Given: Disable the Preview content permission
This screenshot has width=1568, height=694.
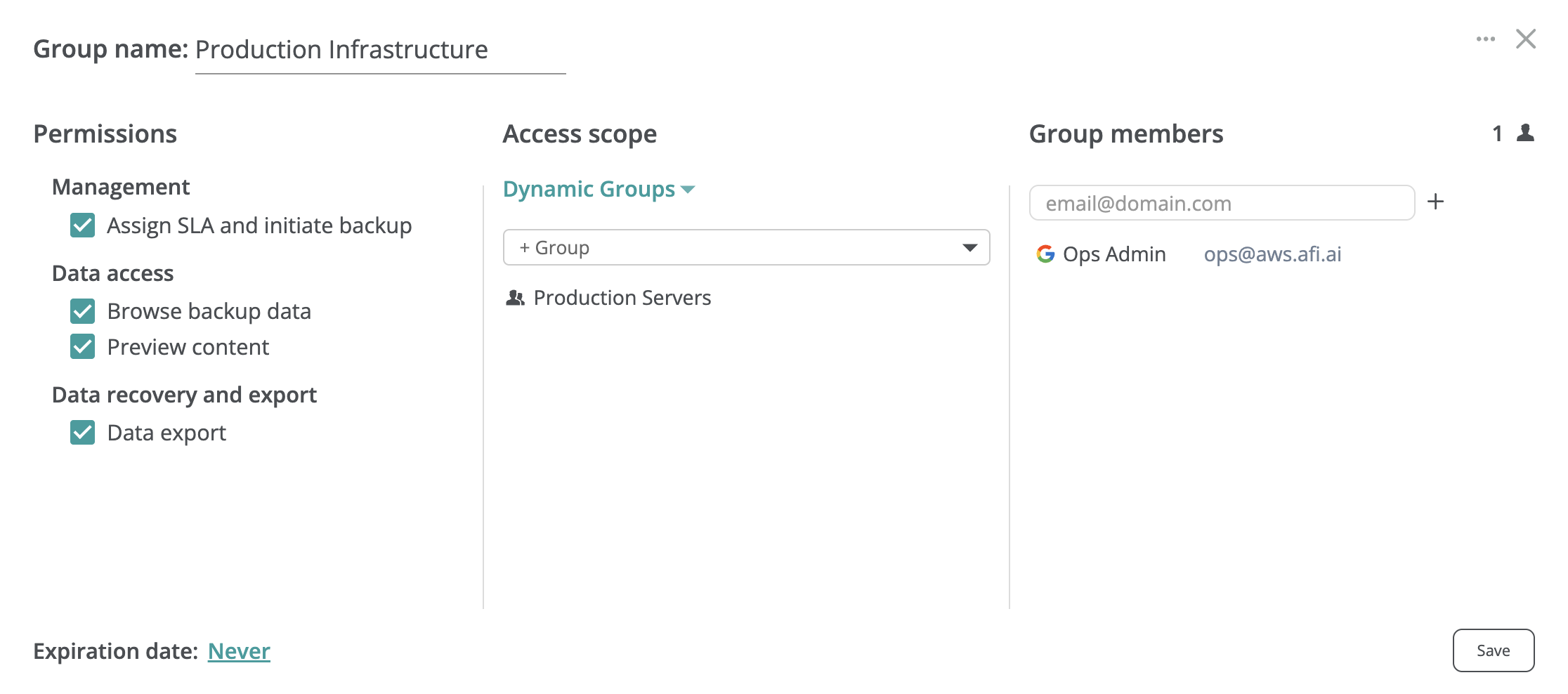Looking at the screenshot, I should tap(83, 347).
